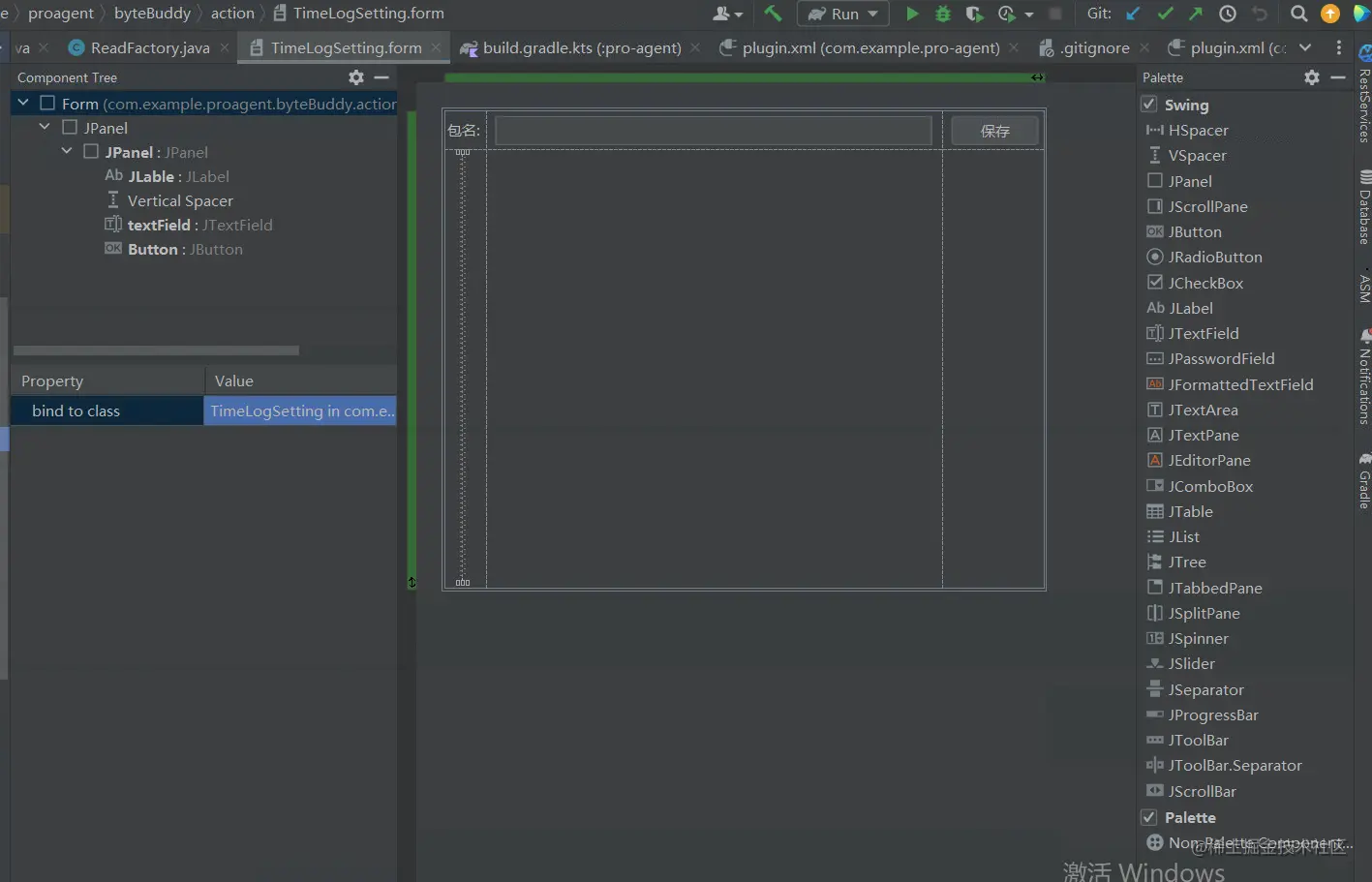The width and height of the screenshot is (1372, 882).
Task: Select Vertical Spacer in component tree
Action: (x=169, y=200)
